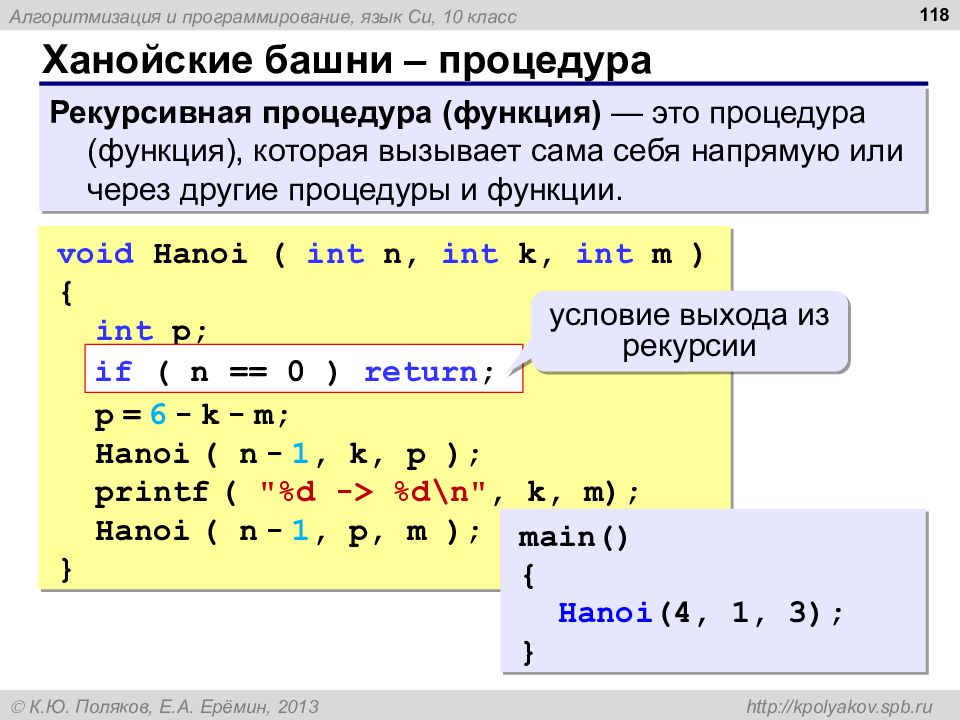Click the slide number 118
This screenshot has height=720, width=960.
(935, 13)
